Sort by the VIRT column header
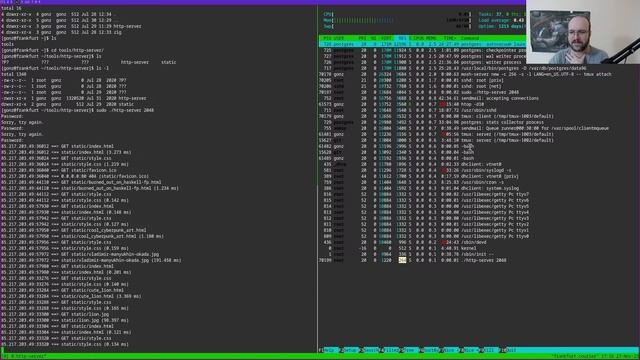Screen dimensions: 640x360 (x=386, y=38)
